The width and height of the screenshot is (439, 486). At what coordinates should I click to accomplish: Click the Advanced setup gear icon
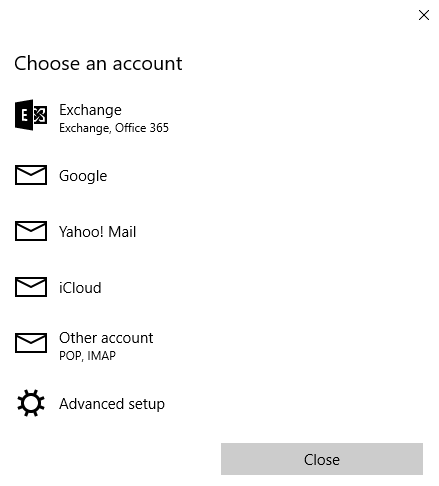tap(31, 403)
